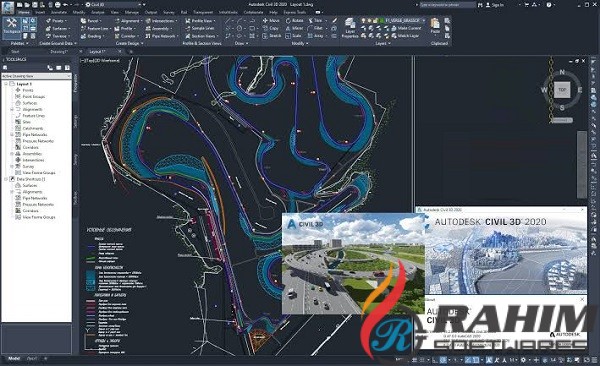Click the Sample Lines tool

pyautogui.click(x=199, y=28)
